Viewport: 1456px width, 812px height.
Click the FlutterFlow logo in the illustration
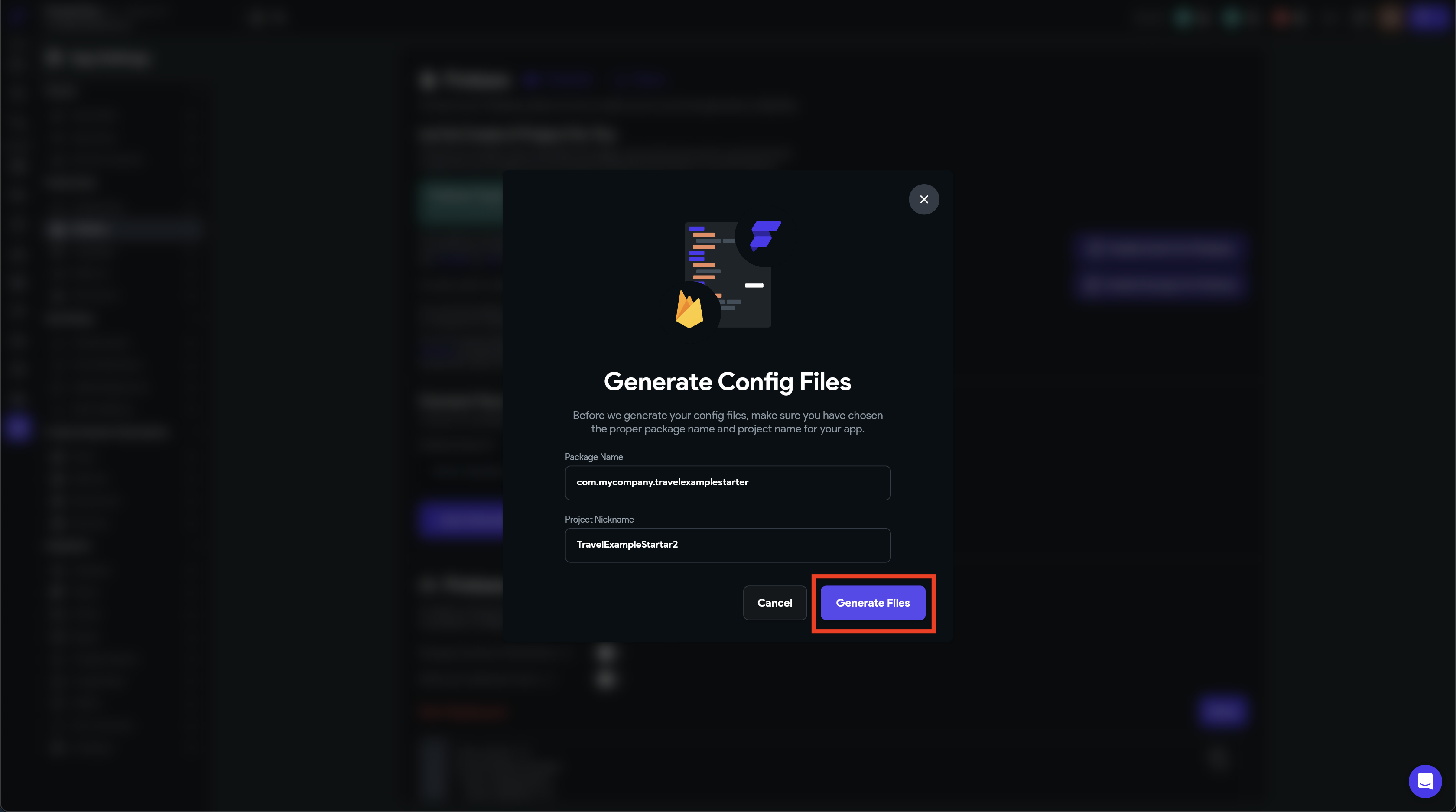click(765, 235)
